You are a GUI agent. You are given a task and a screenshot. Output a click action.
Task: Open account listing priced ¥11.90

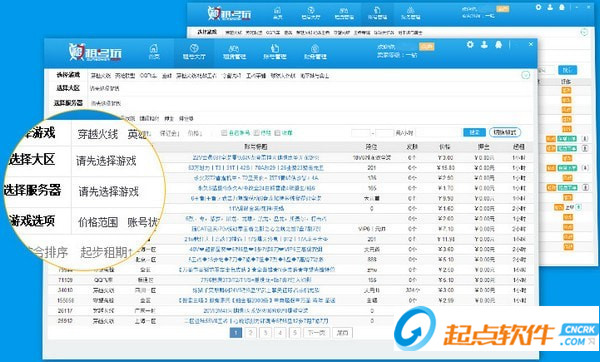point(256,239)
